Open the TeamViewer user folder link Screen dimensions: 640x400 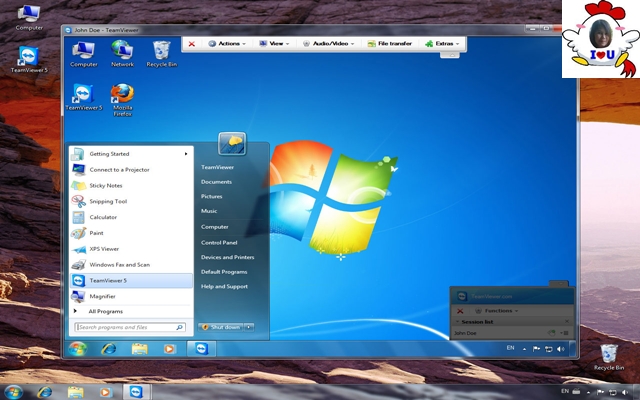click(217, 167)
